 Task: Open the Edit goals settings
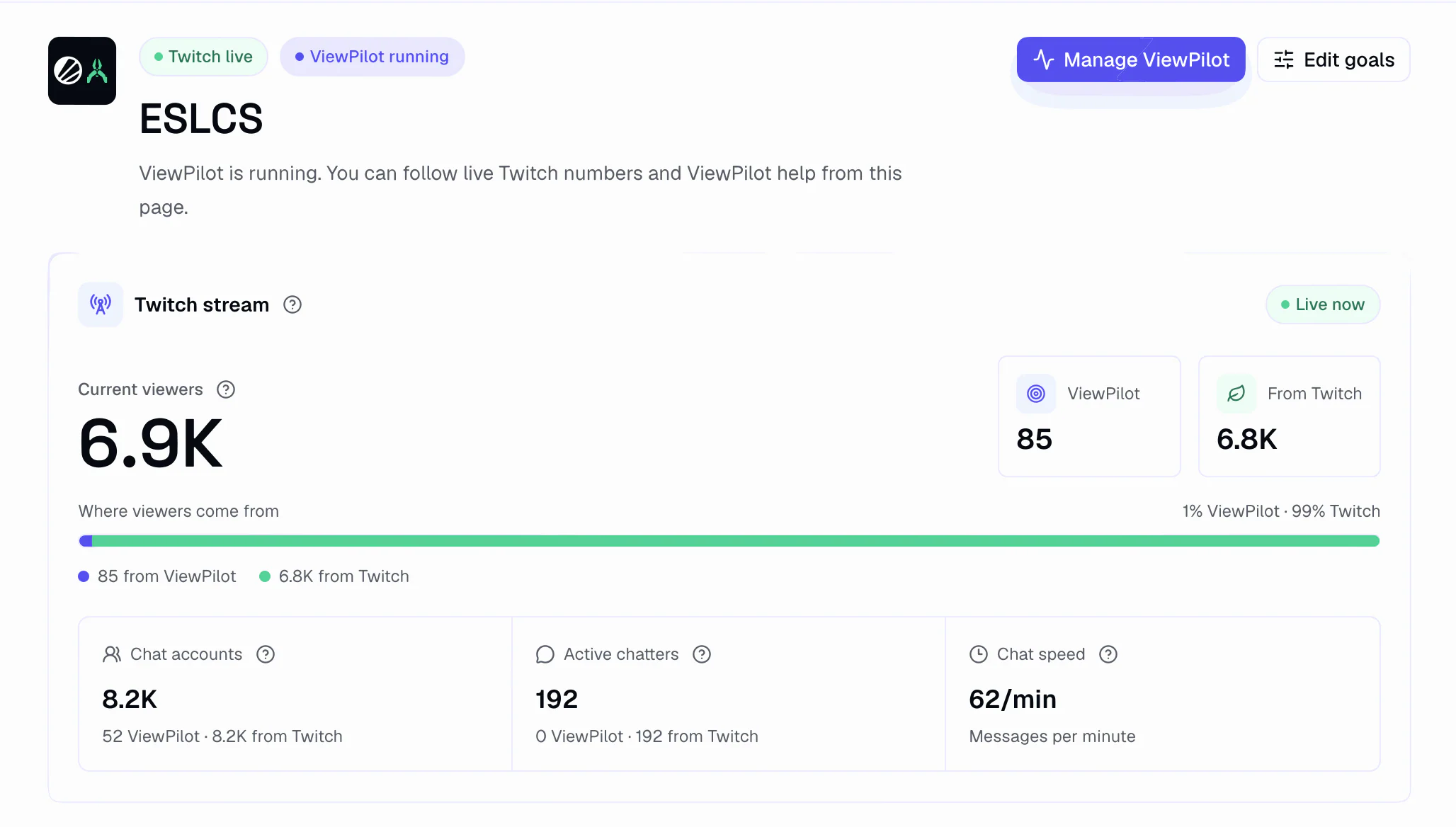pyautogui.click(x=1333, y=59)
